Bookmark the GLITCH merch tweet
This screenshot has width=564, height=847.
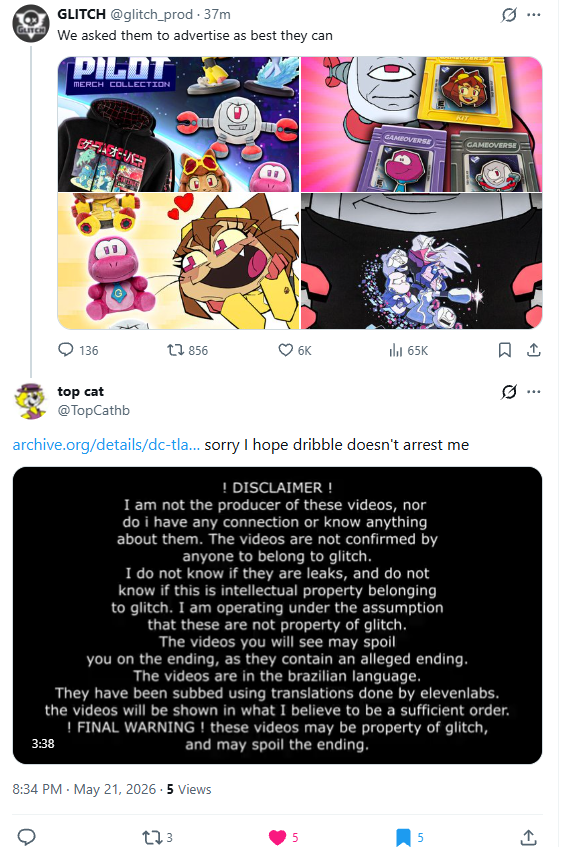[505, 350]
